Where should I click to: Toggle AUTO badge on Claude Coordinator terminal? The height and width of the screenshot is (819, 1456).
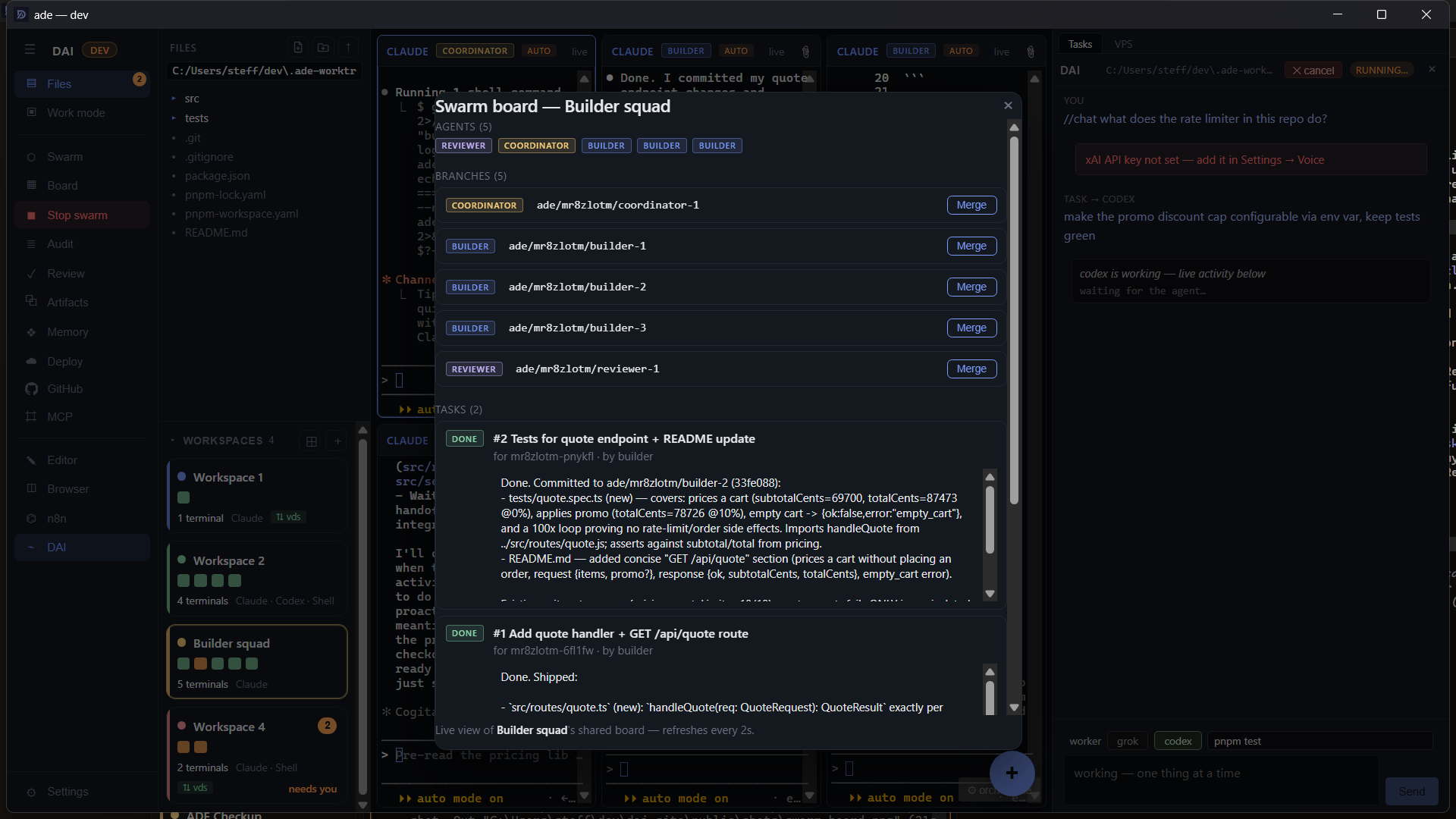tap(538, 51)
